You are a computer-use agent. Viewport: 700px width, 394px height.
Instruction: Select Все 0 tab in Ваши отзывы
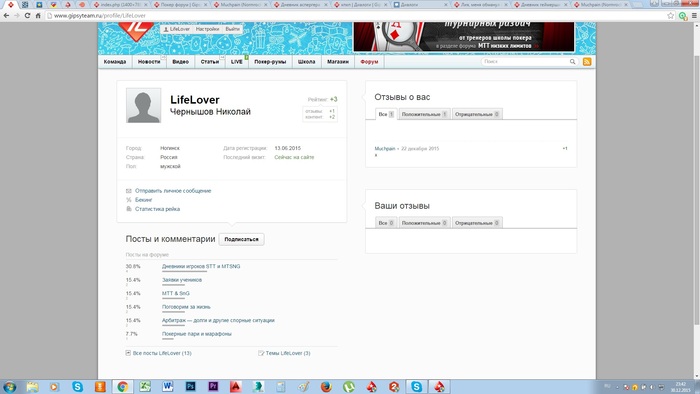pos(386,223)
